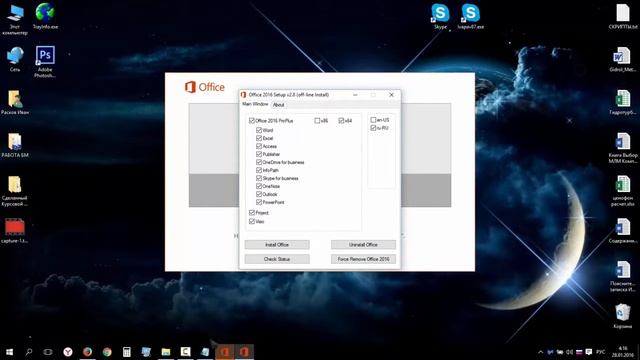Disable the Skype for business checkbox
This screenshot has height=360, width=640.
tap(259, 178)
